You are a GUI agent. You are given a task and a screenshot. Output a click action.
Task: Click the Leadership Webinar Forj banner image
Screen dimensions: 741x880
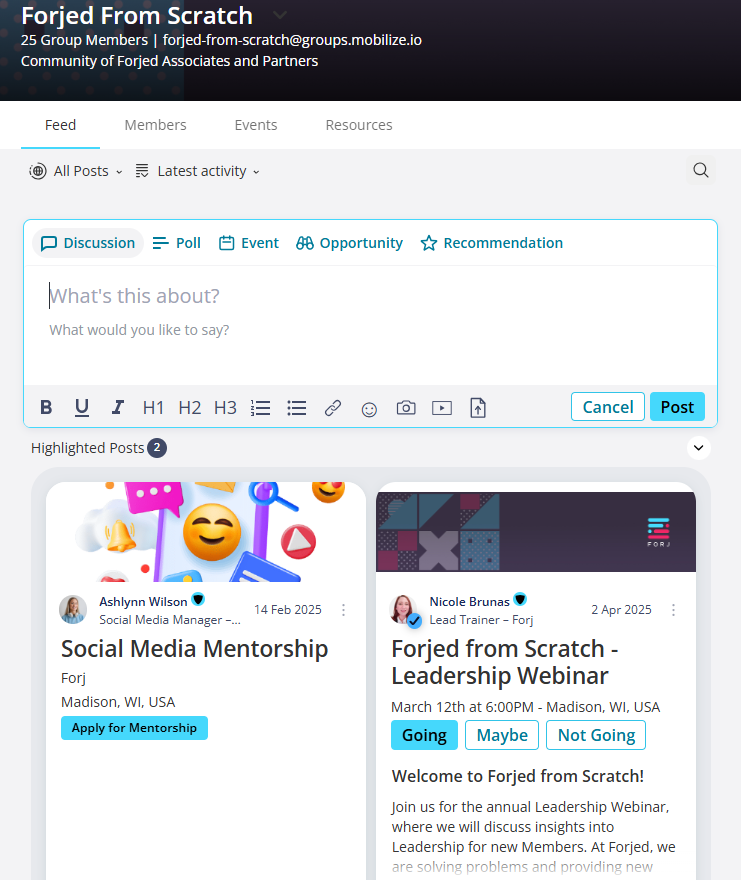click(536, 531)
